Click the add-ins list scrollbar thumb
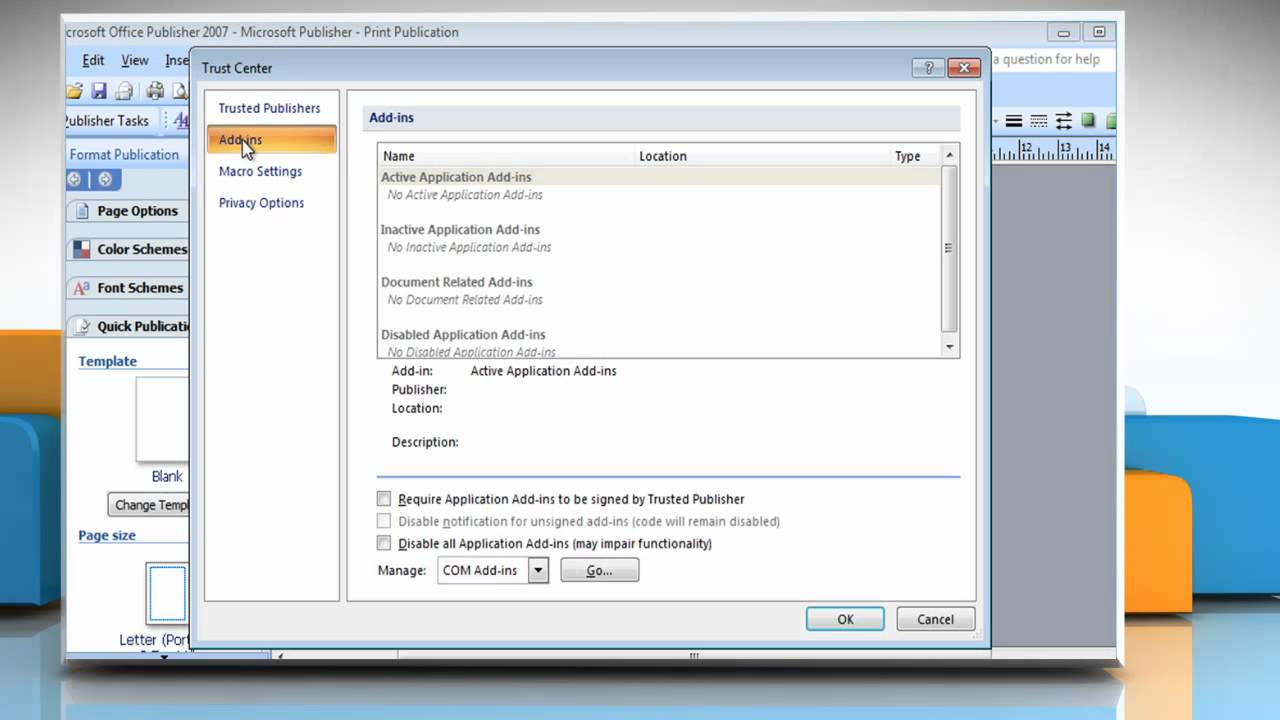Image resolution: width=1280 pixels, height=720 pixels. tap(950, 248)
